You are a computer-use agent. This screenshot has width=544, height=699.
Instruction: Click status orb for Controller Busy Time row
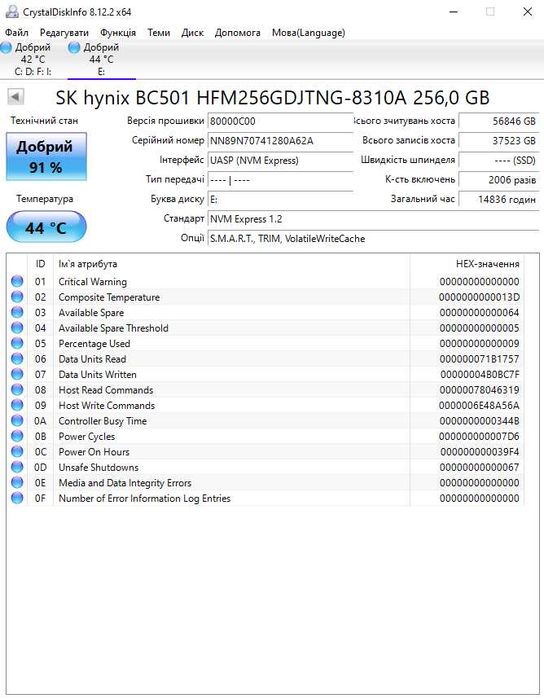pos(17,420)
